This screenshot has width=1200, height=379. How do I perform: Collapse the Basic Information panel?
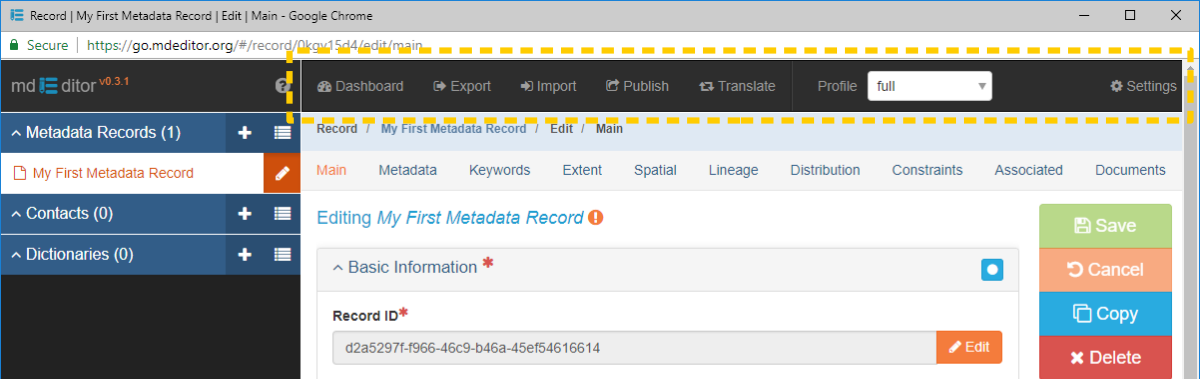pyautogui.click(x=405, y=267)
